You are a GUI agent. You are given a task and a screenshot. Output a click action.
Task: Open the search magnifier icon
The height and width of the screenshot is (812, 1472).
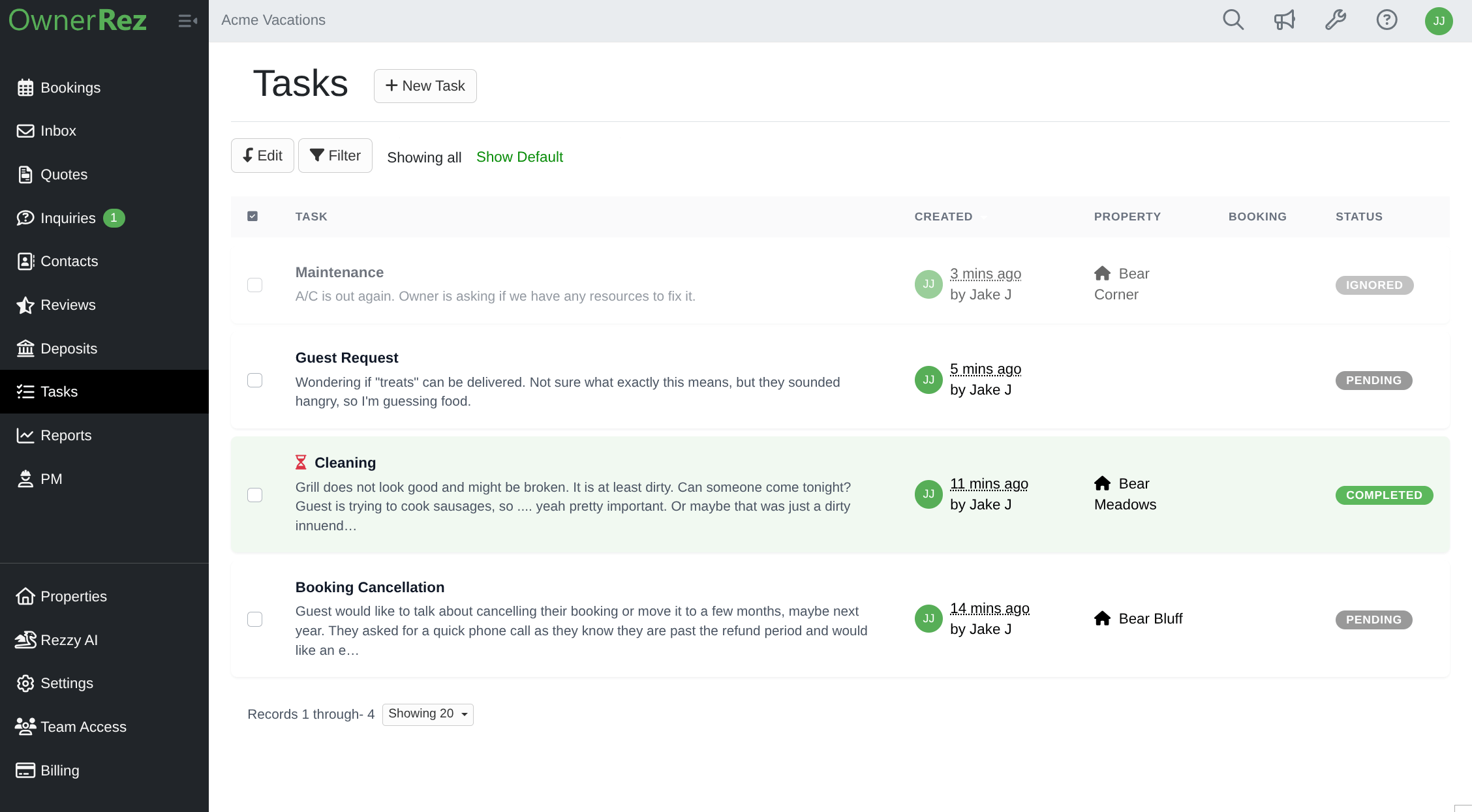click(x=1233, y=20)
